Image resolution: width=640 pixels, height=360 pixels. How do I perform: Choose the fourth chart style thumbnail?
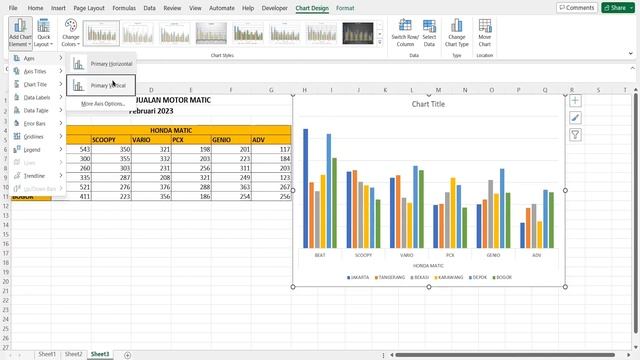coord(211,33)
